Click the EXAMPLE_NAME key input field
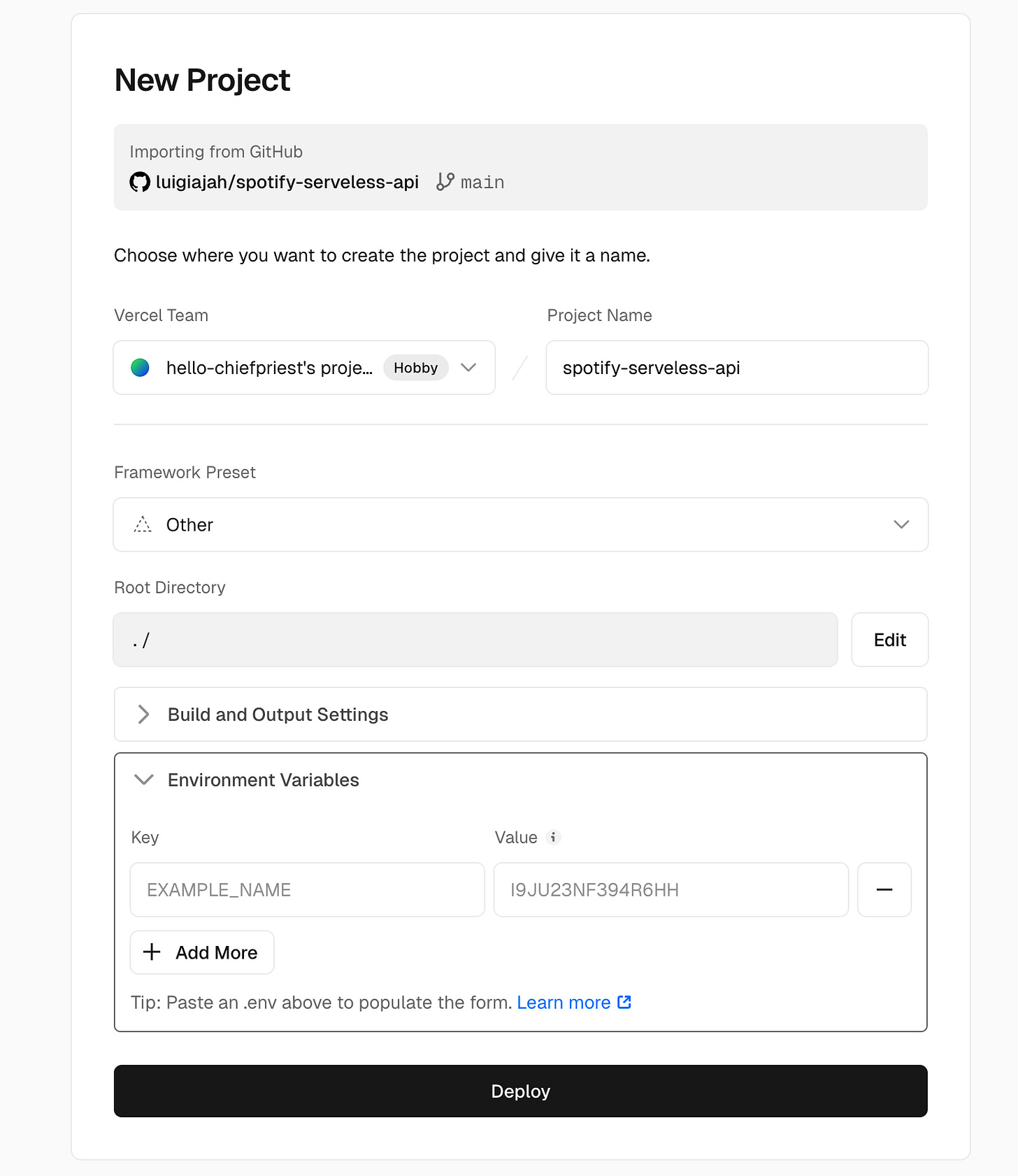Viewport: 1018px width, 1176px height. [308, 889]
